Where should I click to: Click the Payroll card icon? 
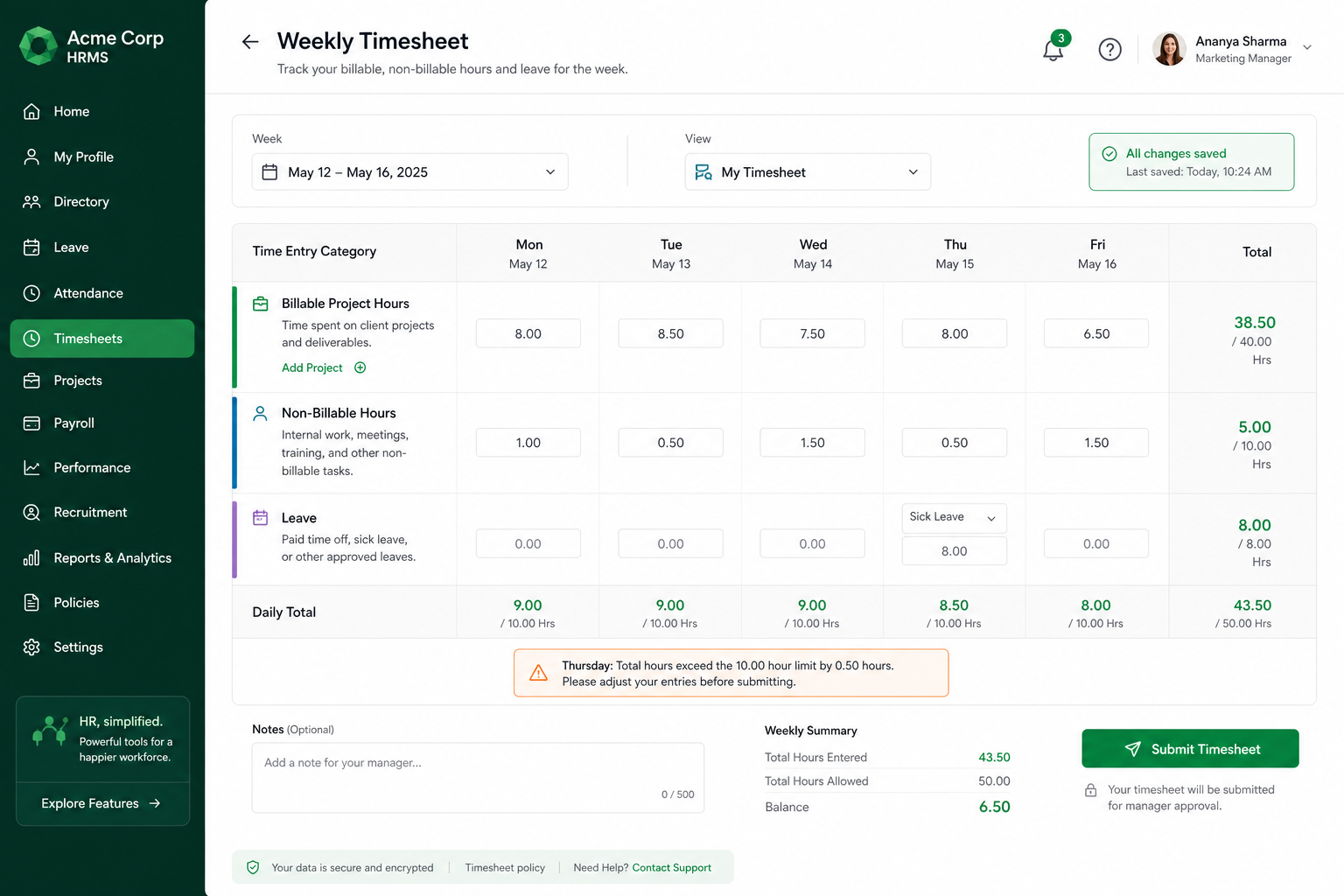tap(31, 423)
